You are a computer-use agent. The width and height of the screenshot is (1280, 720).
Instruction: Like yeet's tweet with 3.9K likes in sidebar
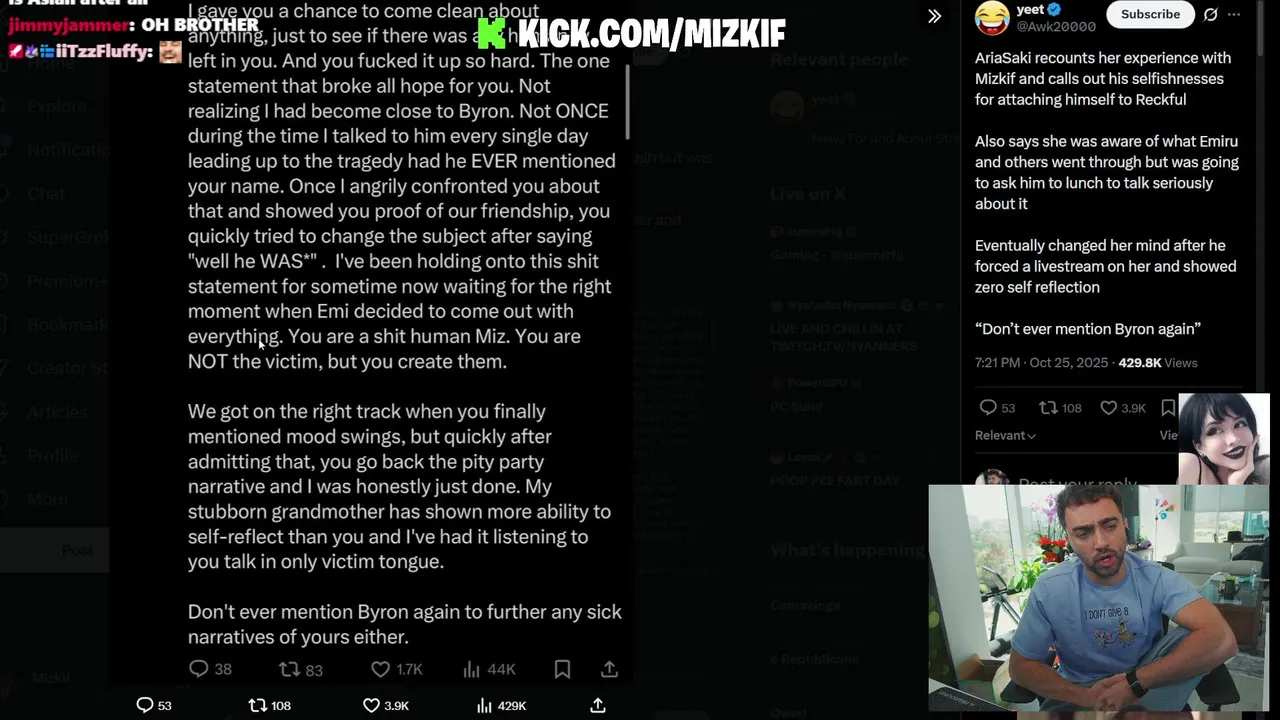[x=1108, y=408]
